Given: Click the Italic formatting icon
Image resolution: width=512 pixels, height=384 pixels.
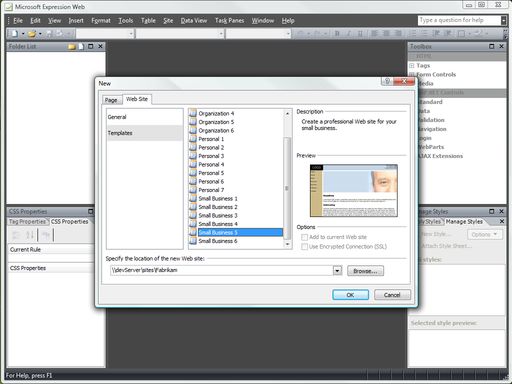Looking at the screenshot, I should 349,33.
